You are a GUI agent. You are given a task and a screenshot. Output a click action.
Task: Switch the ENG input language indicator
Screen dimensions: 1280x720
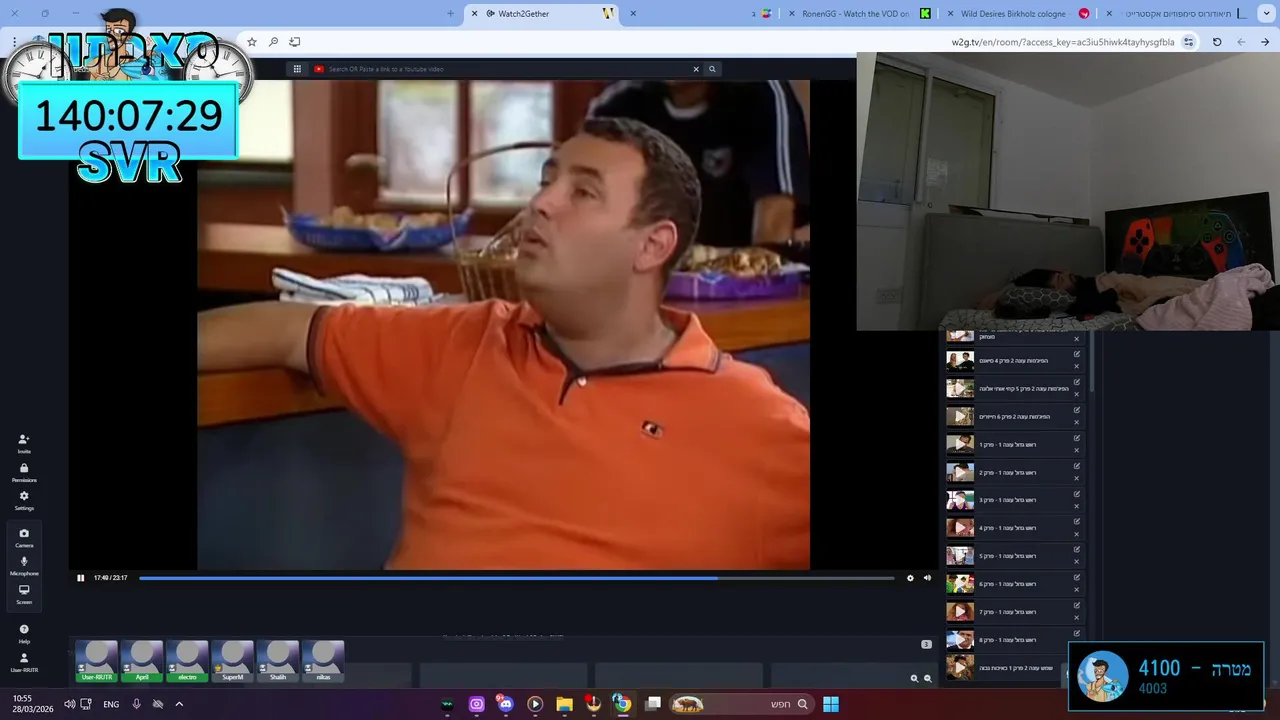click(x=111, y=704)
